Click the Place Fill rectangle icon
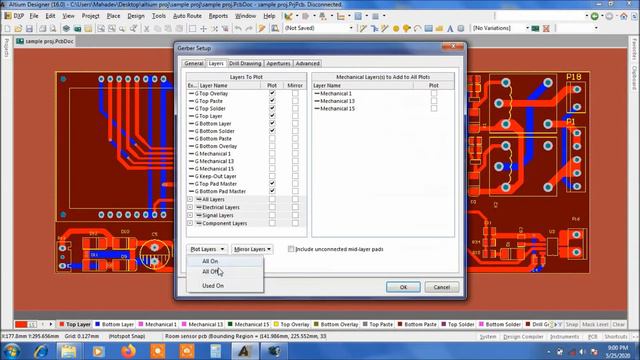 (428, 29)
